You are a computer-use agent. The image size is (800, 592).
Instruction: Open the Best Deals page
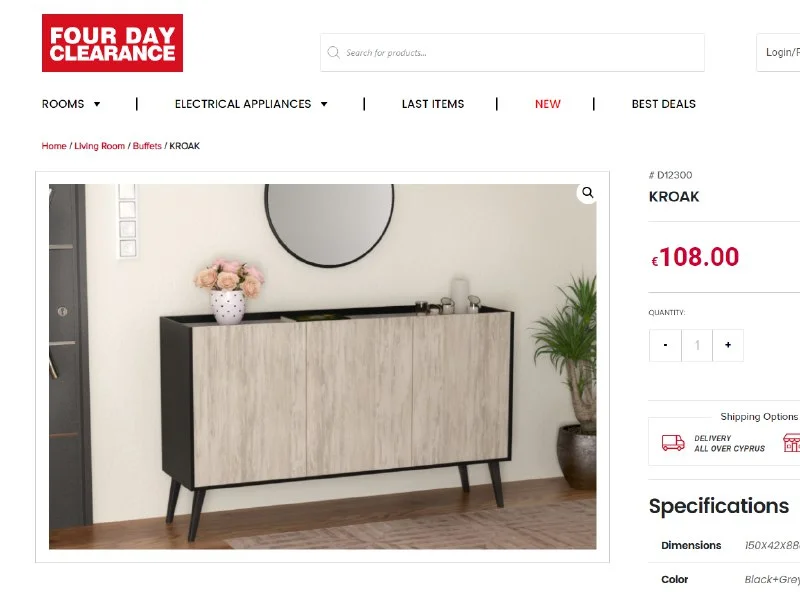tap(663, 104)
